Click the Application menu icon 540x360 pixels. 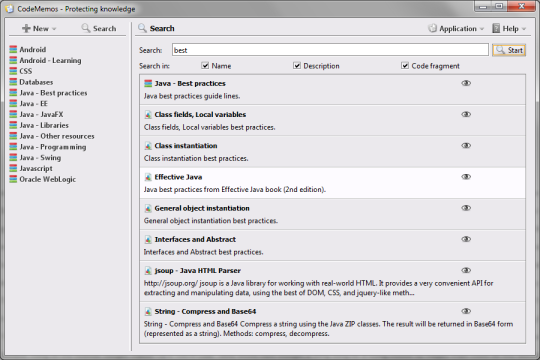click(x=432, y=28)
